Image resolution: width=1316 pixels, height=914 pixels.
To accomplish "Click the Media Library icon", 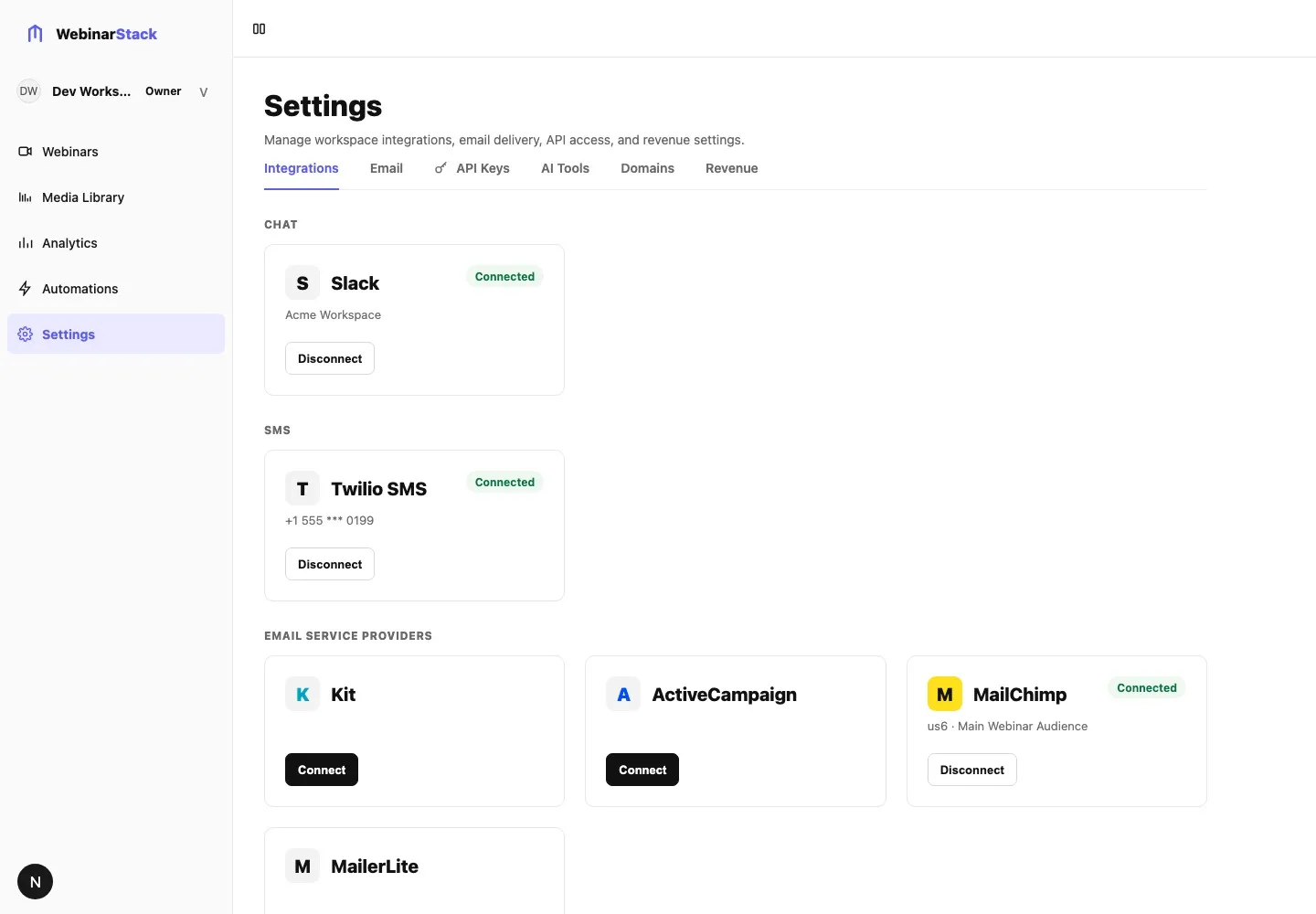I will pos(26,197).
